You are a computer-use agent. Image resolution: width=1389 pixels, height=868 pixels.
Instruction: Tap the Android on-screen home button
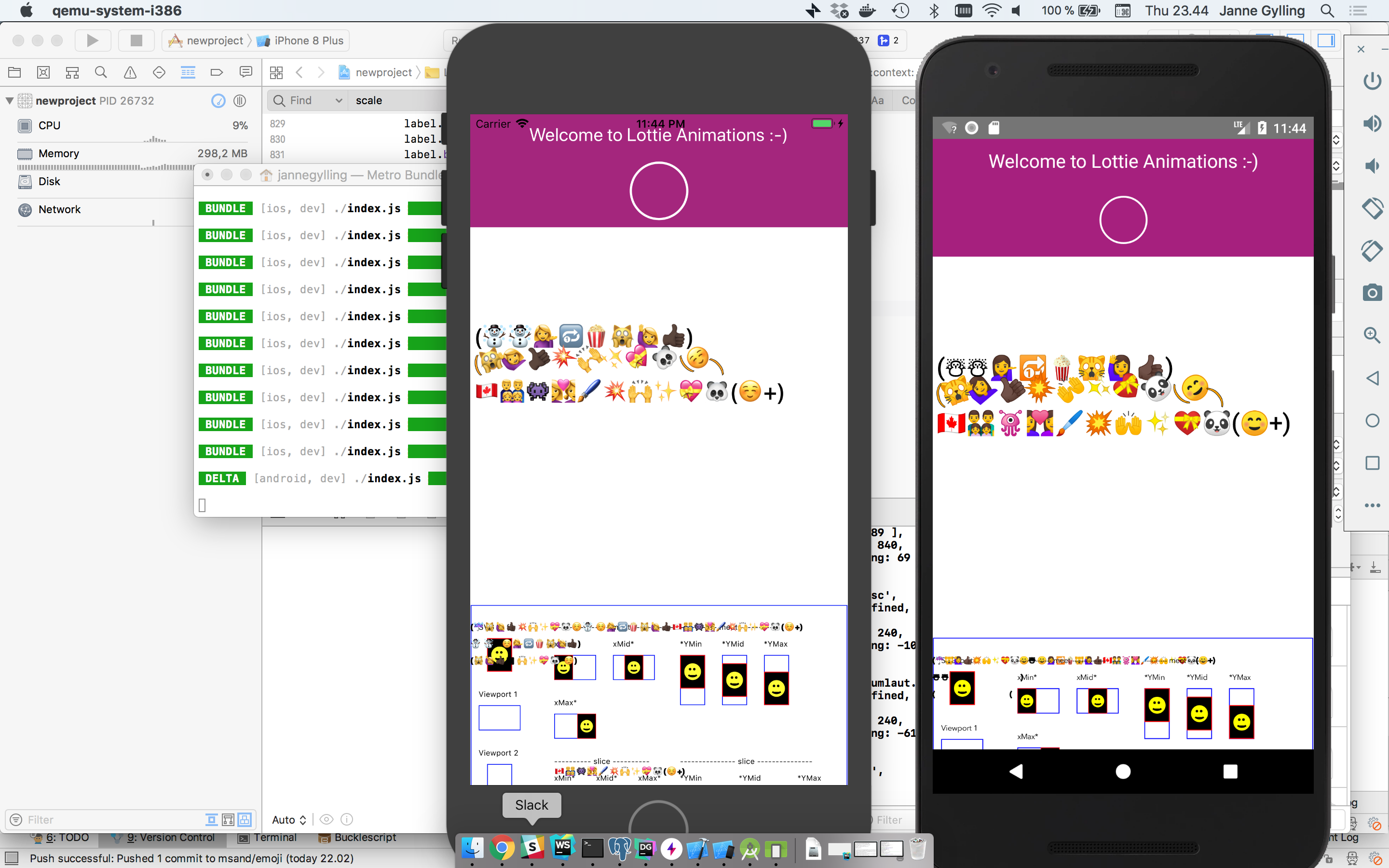[x=1123, y=771]
